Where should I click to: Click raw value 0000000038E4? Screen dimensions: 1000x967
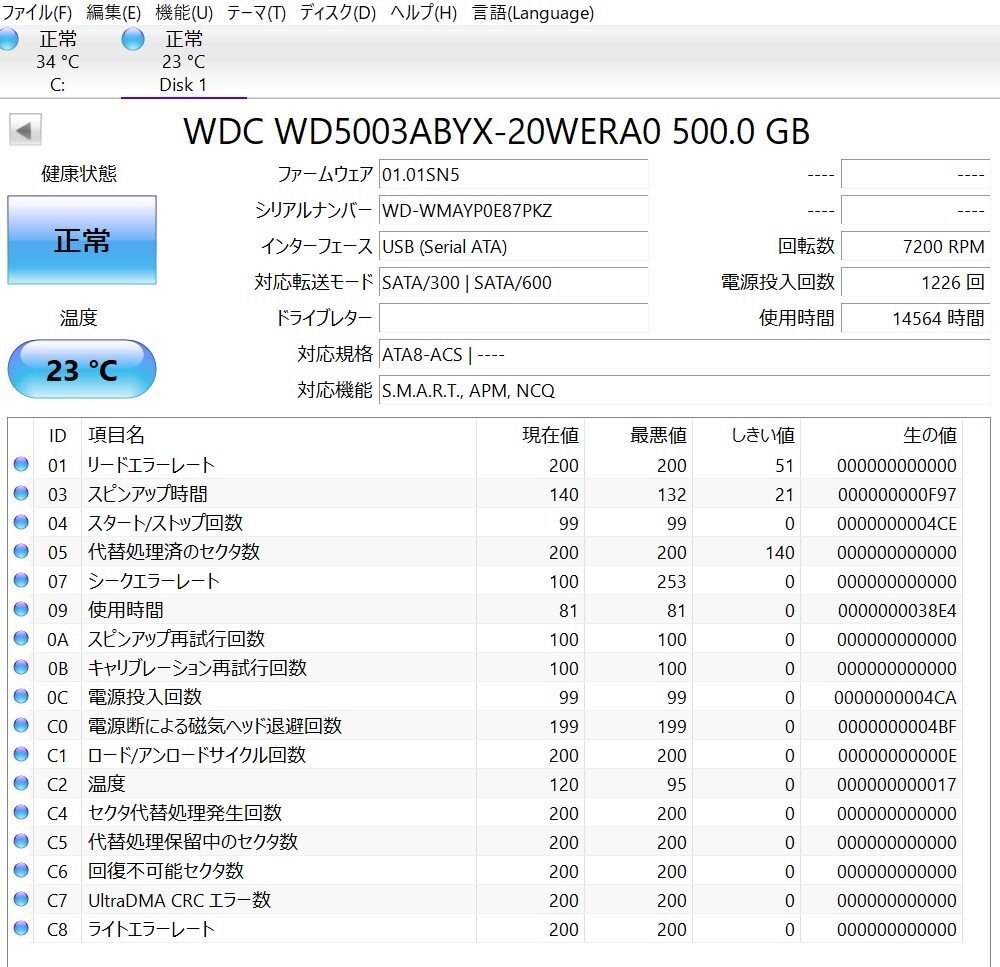click(x=897, y=610)
